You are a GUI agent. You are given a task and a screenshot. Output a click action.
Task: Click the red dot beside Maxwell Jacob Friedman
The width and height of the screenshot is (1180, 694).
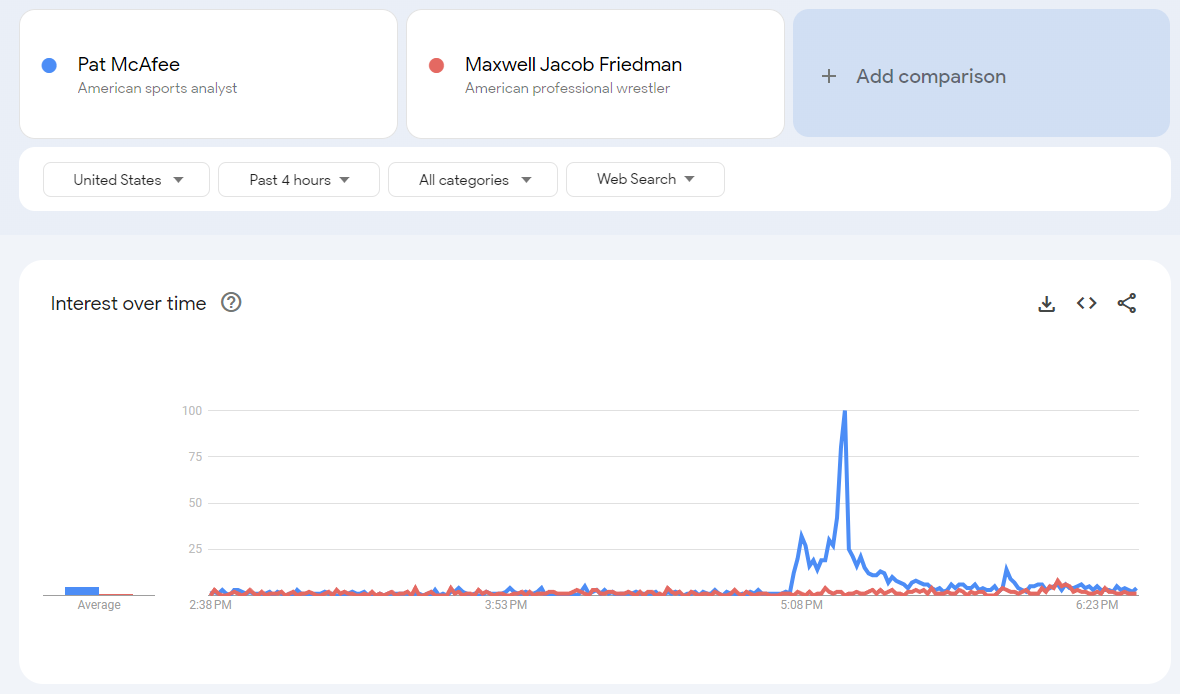point(436,66)
